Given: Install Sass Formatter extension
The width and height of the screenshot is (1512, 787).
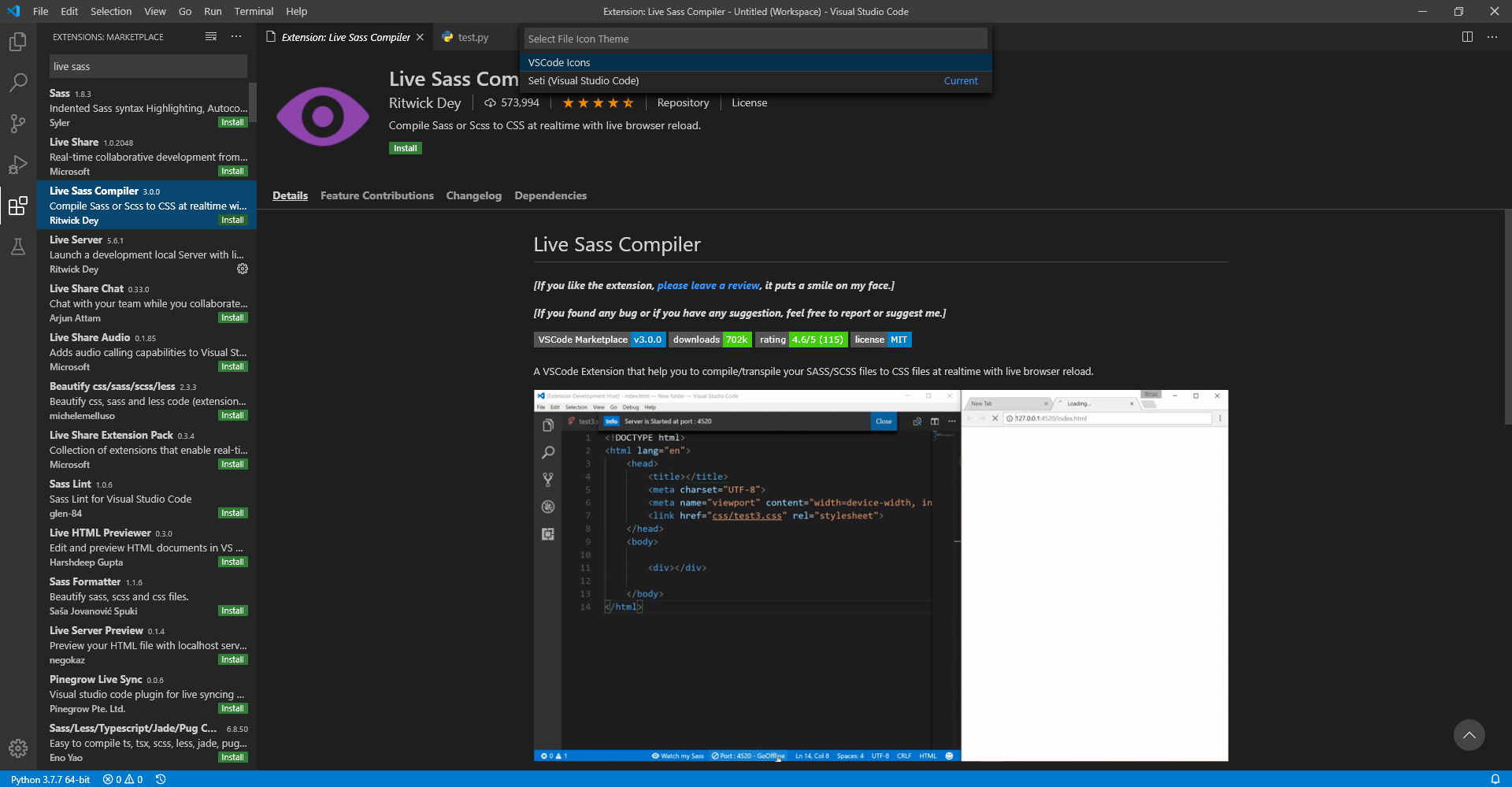Looking at the screenshot, I should pyautogui.click(x=232, y=611).
